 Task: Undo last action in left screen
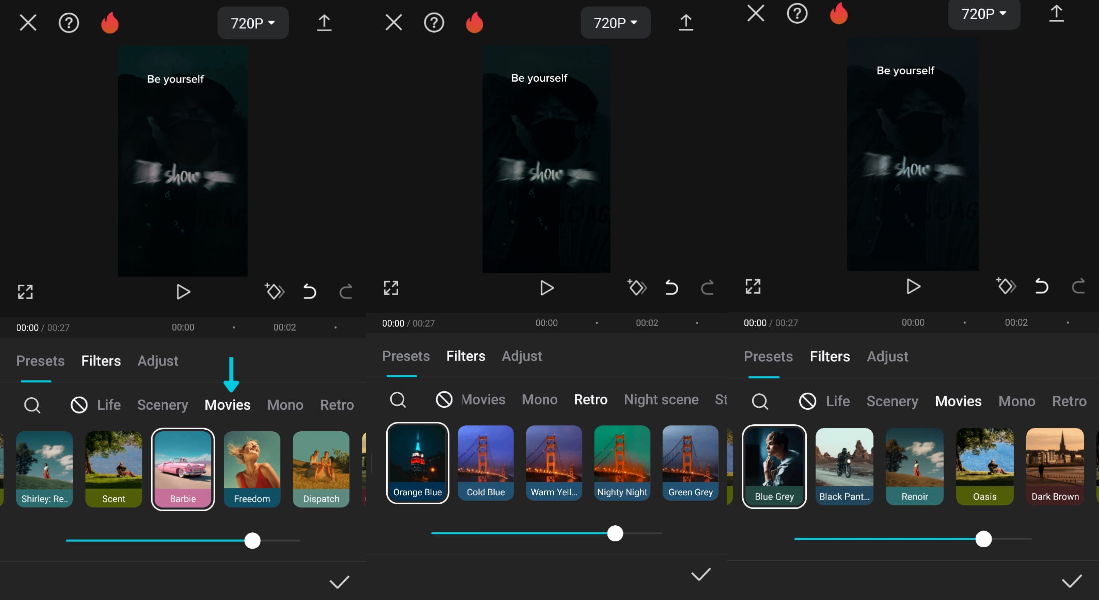(309, 291)
